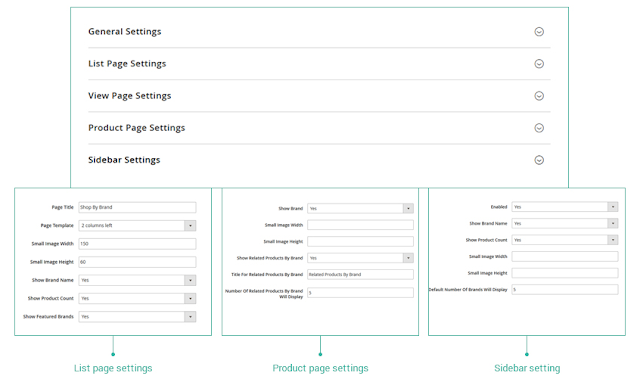This screenshot has width=640, height=379.
Task: Click the chevron icon beside List Page Settings
Action: 539,64
